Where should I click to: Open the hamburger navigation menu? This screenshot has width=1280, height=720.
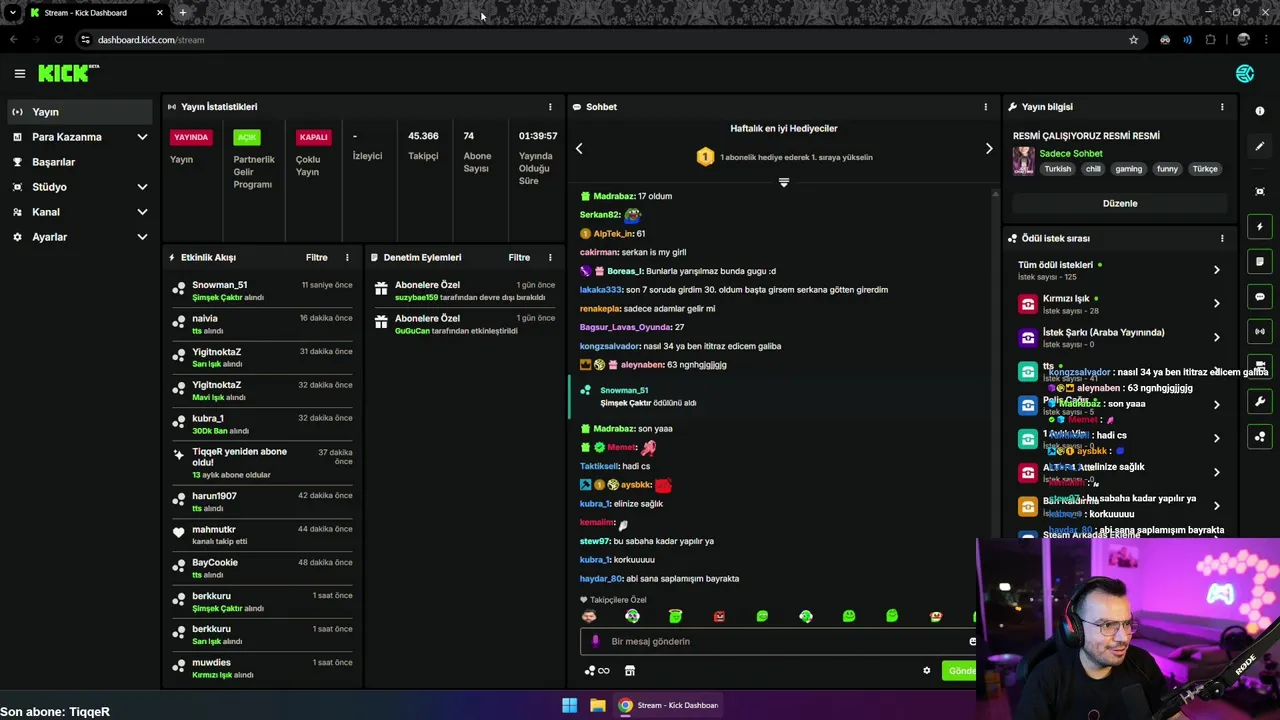click(19, 73)
